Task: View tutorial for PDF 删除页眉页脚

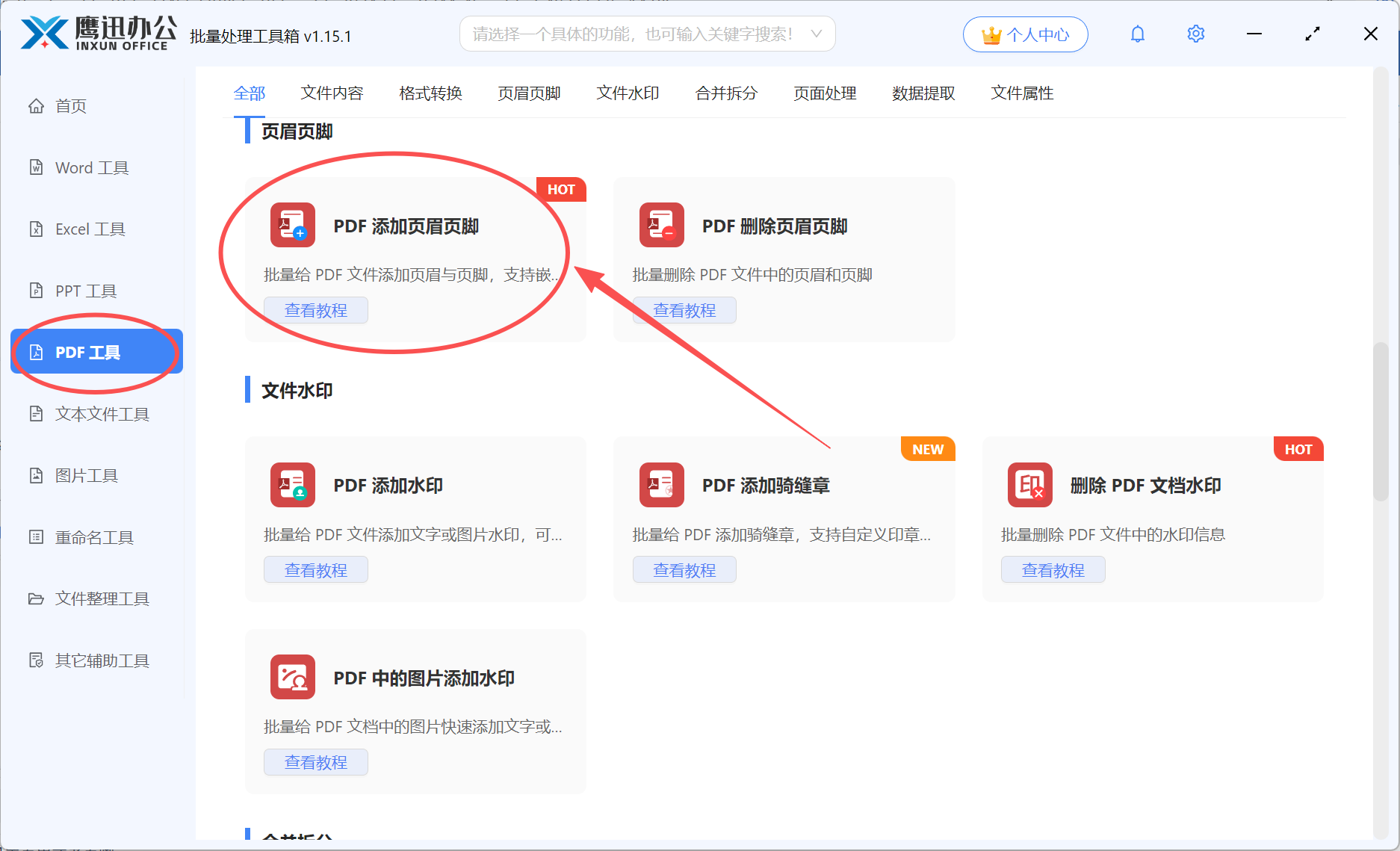Action: [x=684, y=310]
